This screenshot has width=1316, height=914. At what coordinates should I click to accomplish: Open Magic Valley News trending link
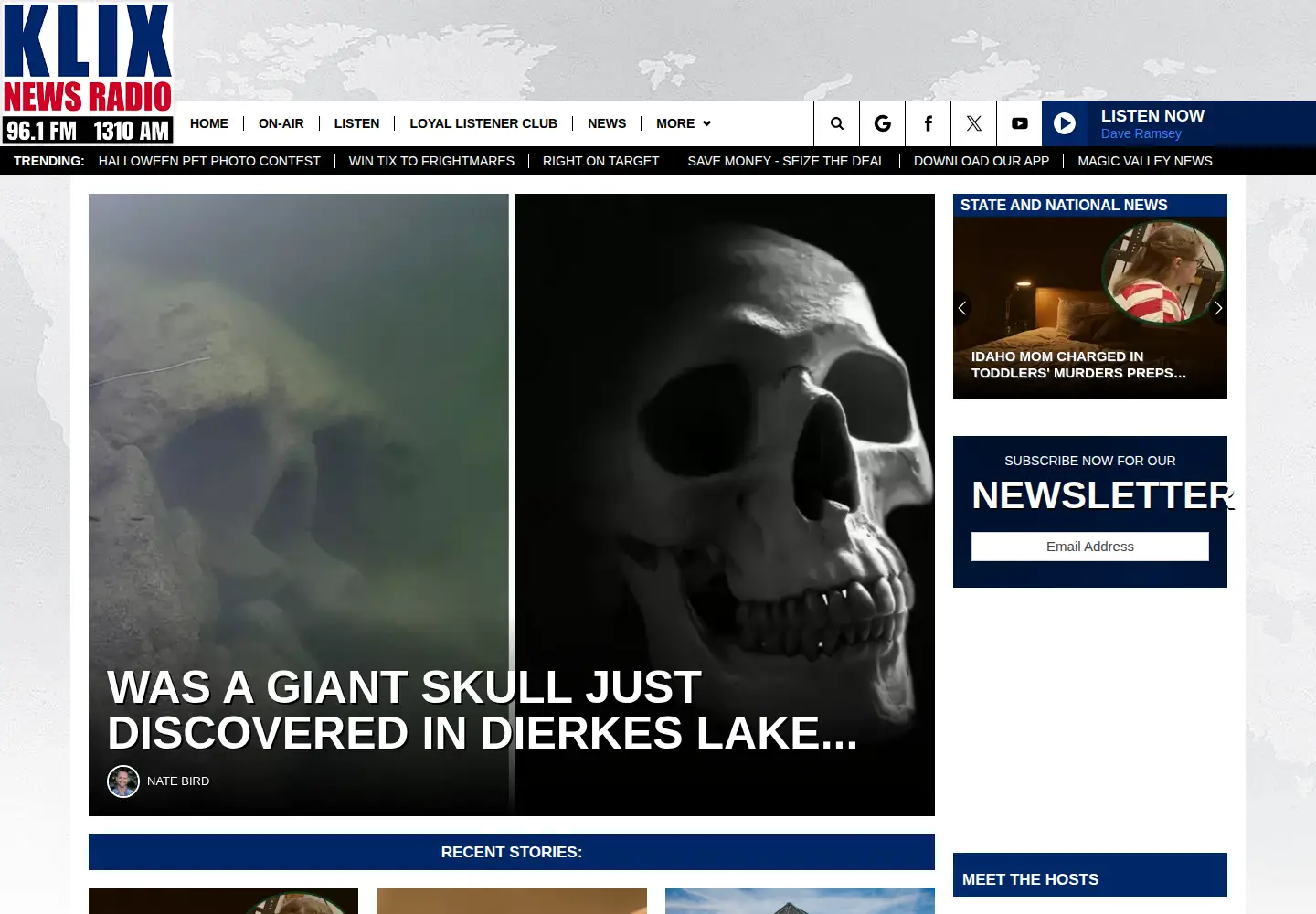point(1145,161)
